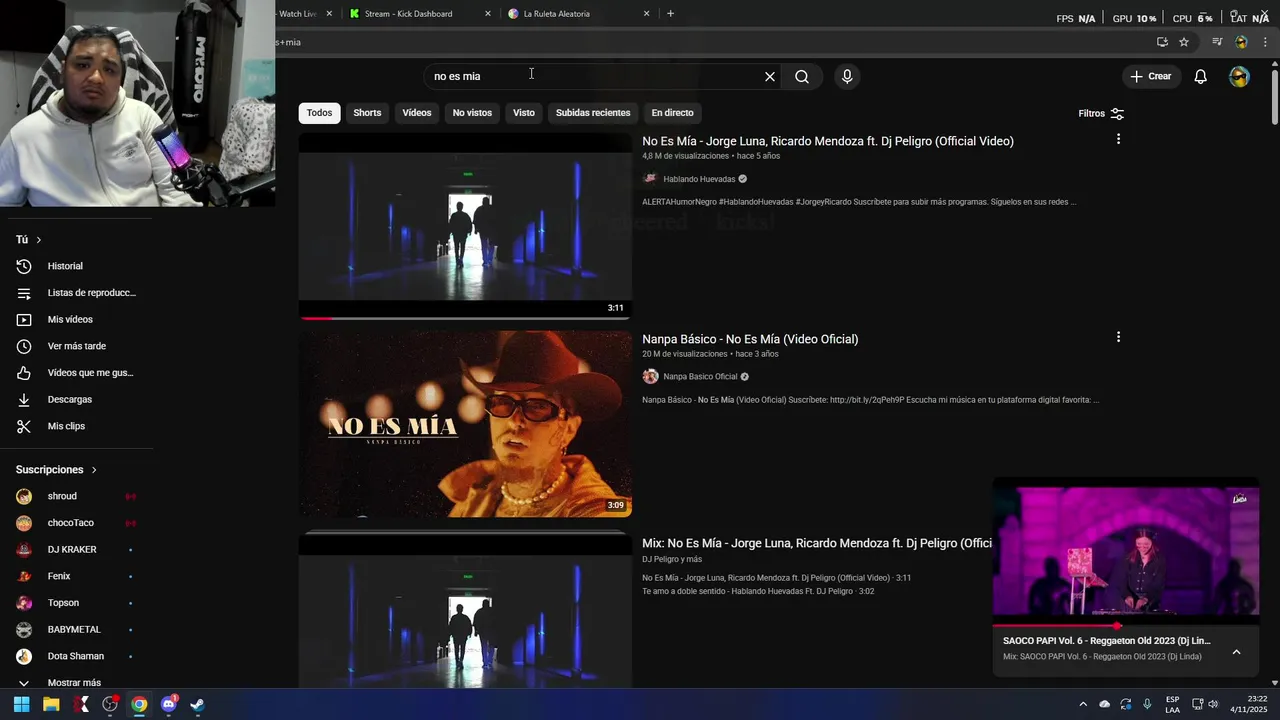Switch to La Ruleta Aleatoria tab
1280x720 pixels.
point(556,14)
